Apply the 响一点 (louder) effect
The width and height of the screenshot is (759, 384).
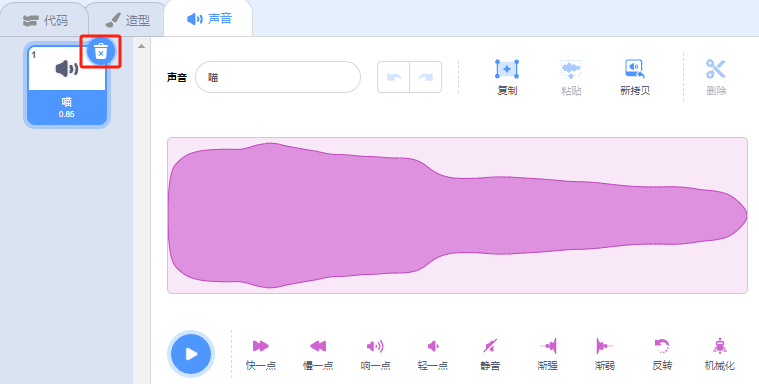pos(375,346)
